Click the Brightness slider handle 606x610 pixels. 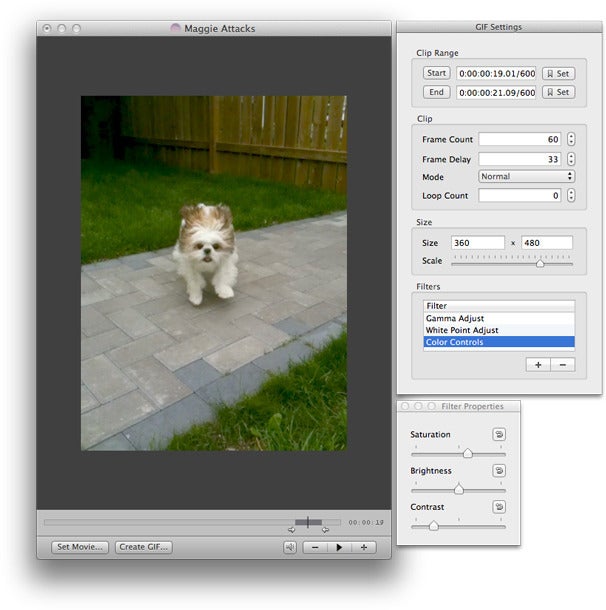459,489
